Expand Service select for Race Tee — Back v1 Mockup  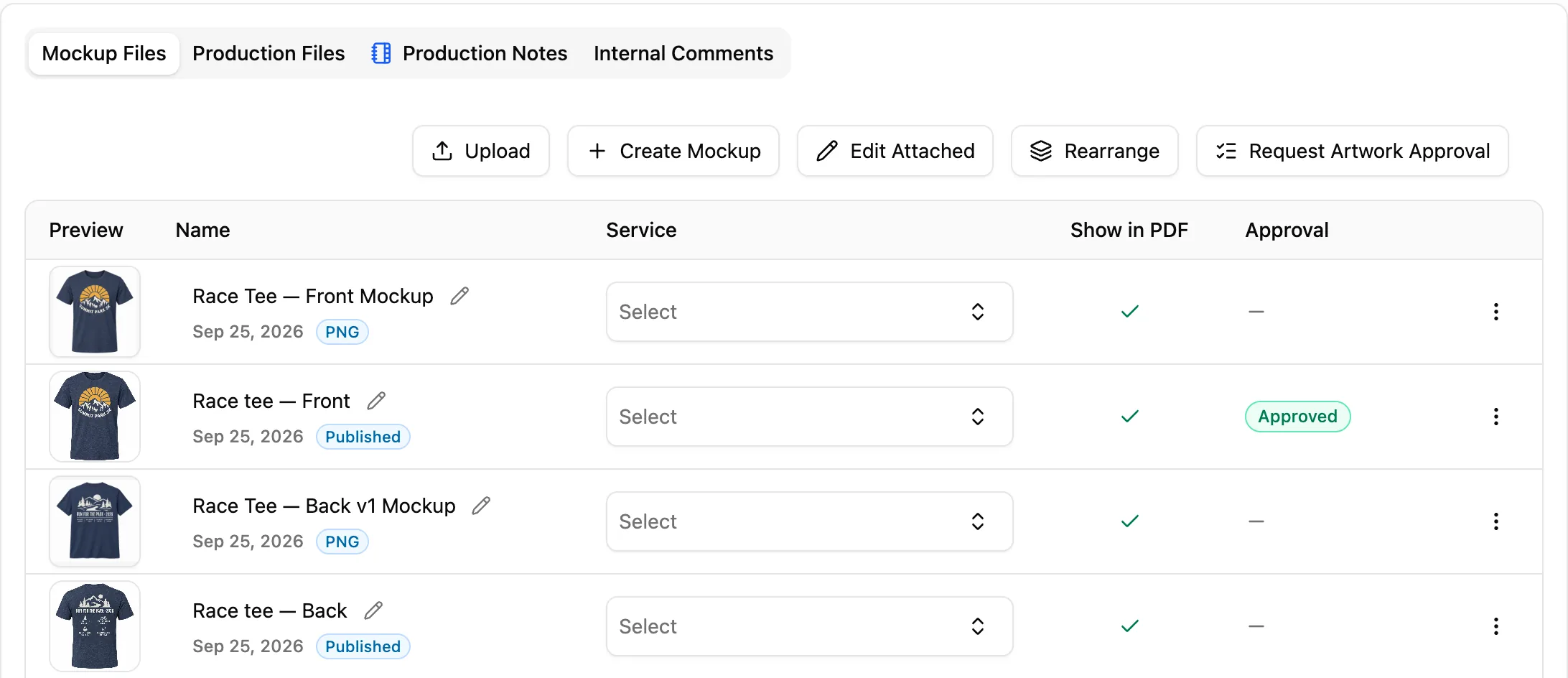click(x=810, y=521)
